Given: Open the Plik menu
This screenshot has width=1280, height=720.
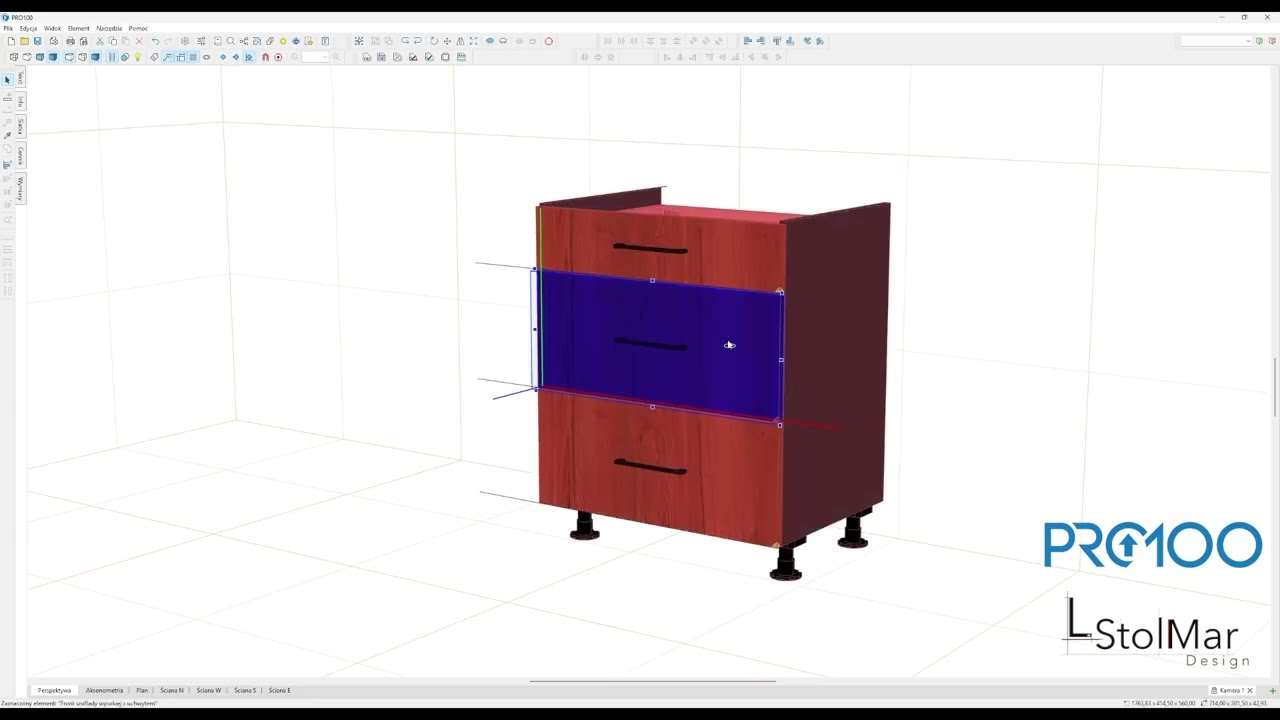Looking at the screenshot, I should click(x=8, y=28).
